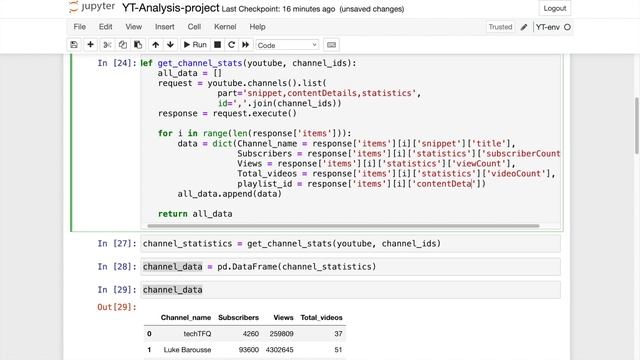Click the 4302645 views value
This screenshot has width=640, height=360.
280,350
